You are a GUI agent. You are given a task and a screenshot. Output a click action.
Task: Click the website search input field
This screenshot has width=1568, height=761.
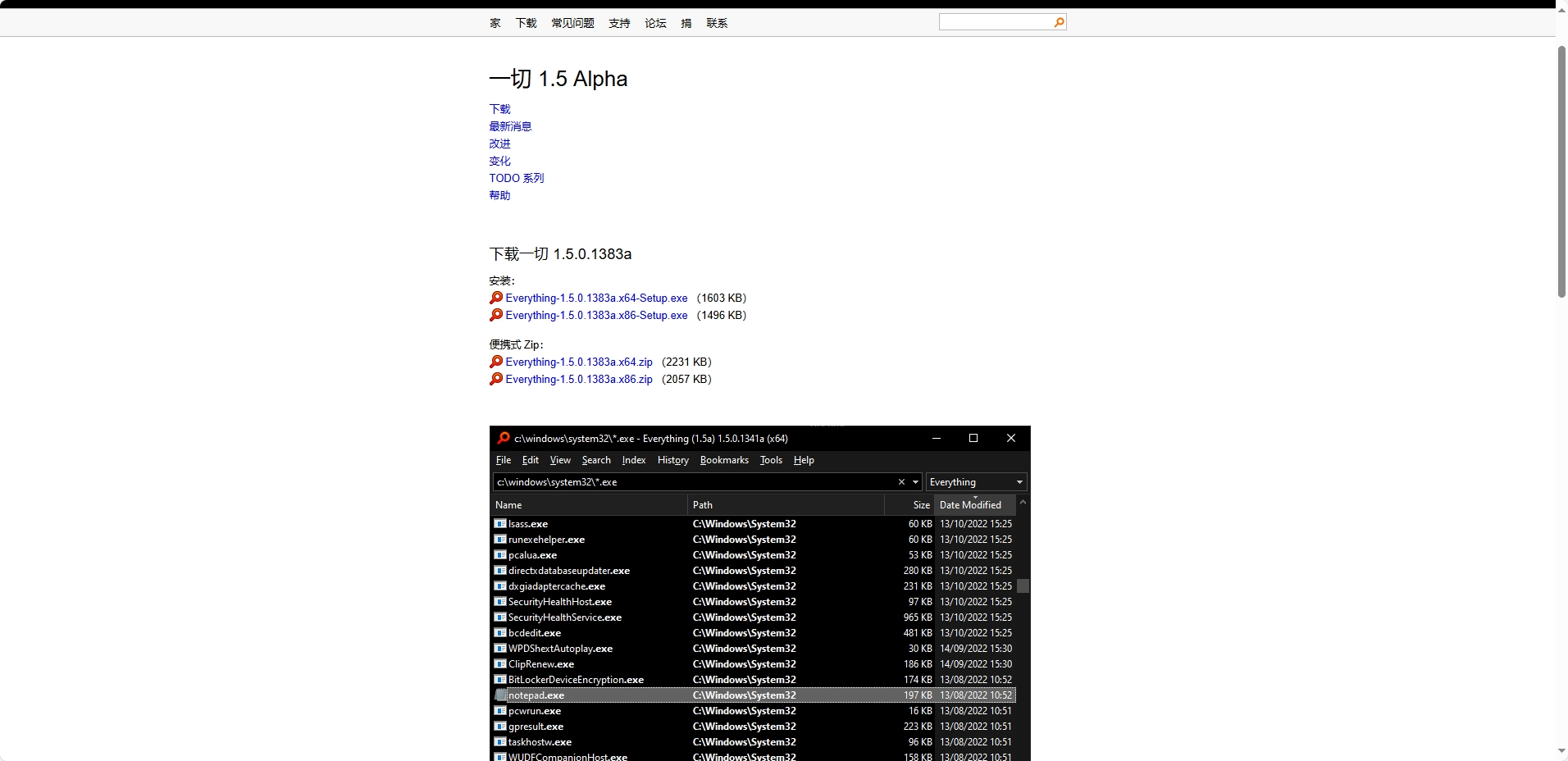coord(996,23)
